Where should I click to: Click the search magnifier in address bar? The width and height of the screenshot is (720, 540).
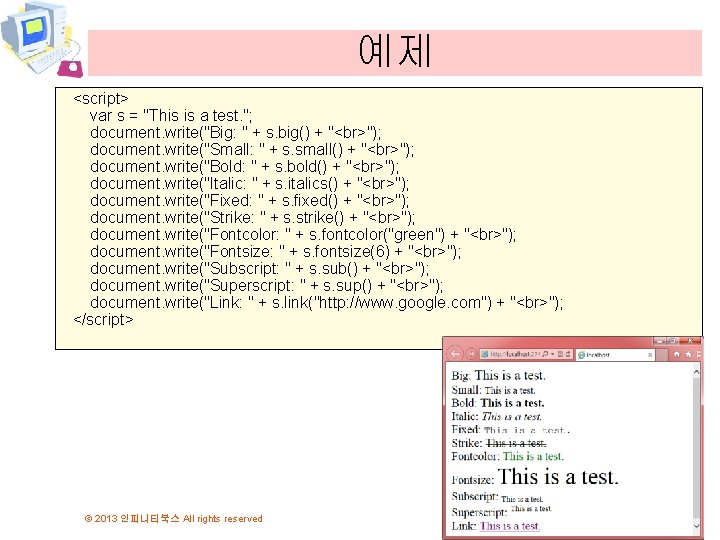(x=545, y=354)
